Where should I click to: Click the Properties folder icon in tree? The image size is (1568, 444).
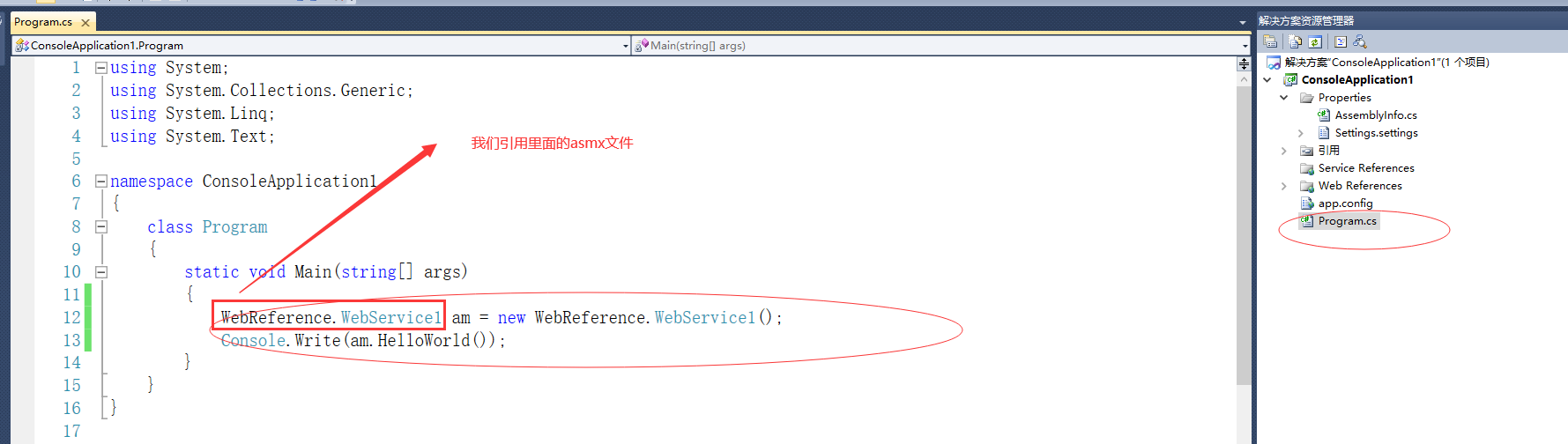tap(1307, 98)
